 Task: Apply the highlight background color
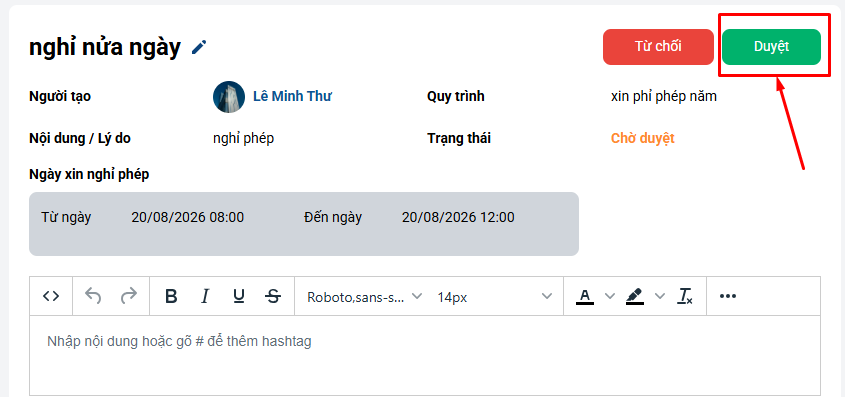point(635,296)
